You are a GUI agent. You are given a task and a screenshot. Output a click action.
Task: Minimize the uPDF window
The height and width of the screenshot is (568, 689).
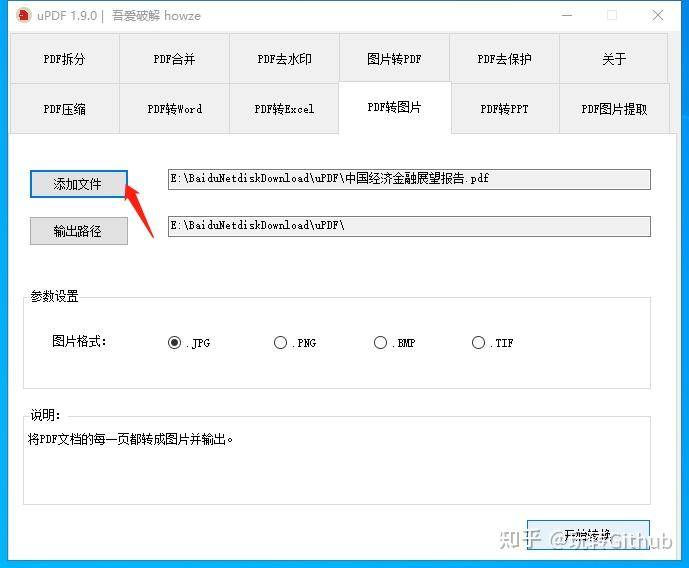tap(567, 15)
